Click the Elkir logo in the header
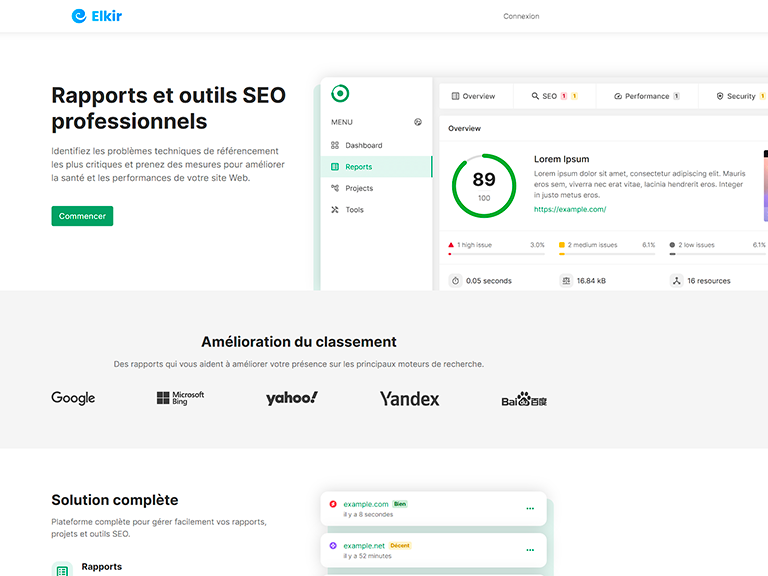Image resolution: width=768 pixels, height=576 pixels. (x=97, y=16)
